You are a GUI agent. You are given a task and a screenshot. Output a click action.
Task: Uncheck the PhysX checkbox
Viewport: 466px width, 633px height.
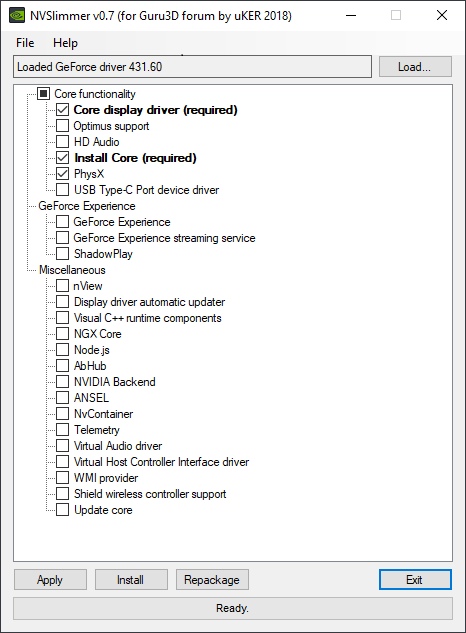tap(62, 174)
